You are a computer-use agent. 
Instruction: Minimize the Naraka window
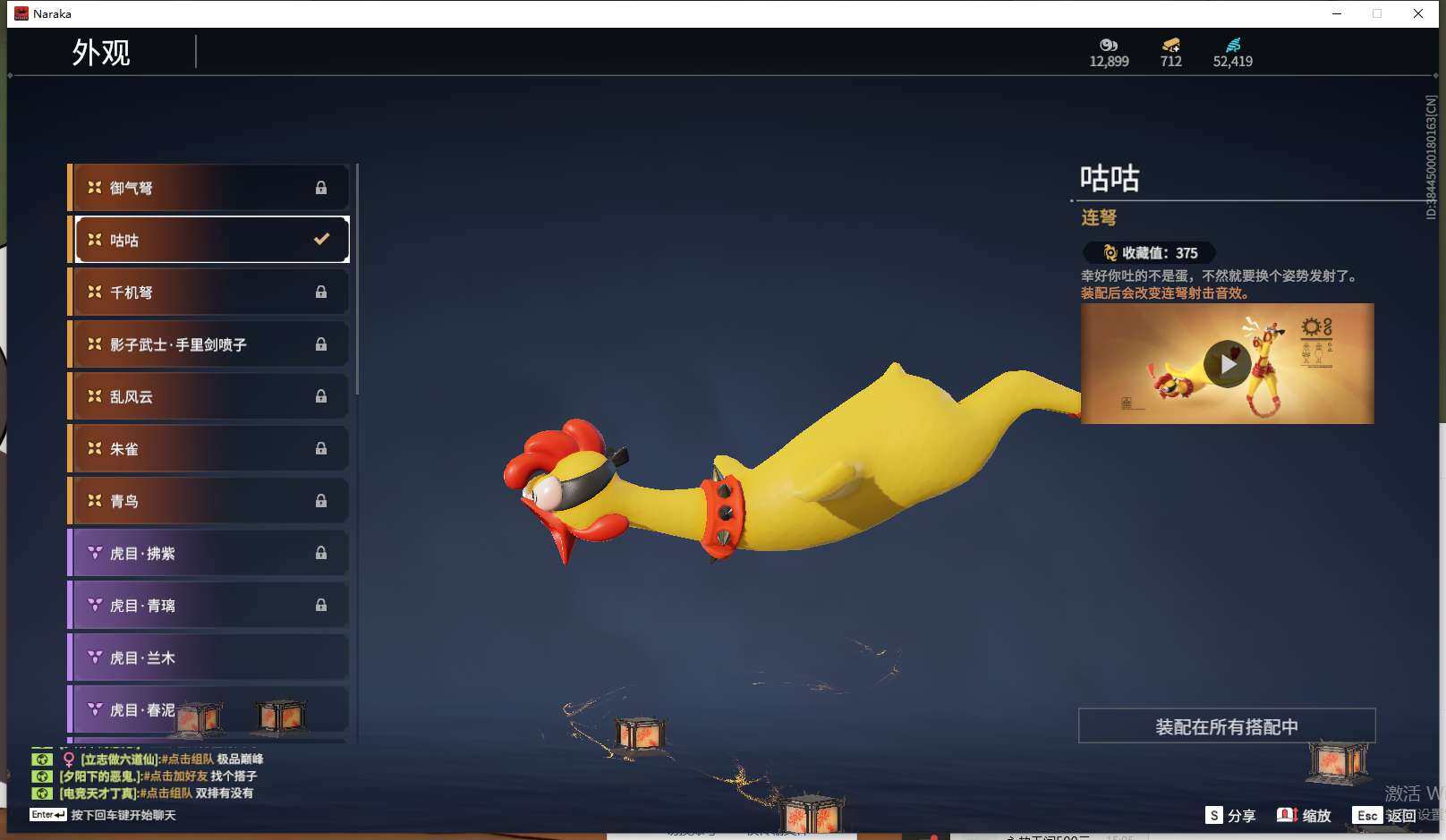pos(1337,13)
